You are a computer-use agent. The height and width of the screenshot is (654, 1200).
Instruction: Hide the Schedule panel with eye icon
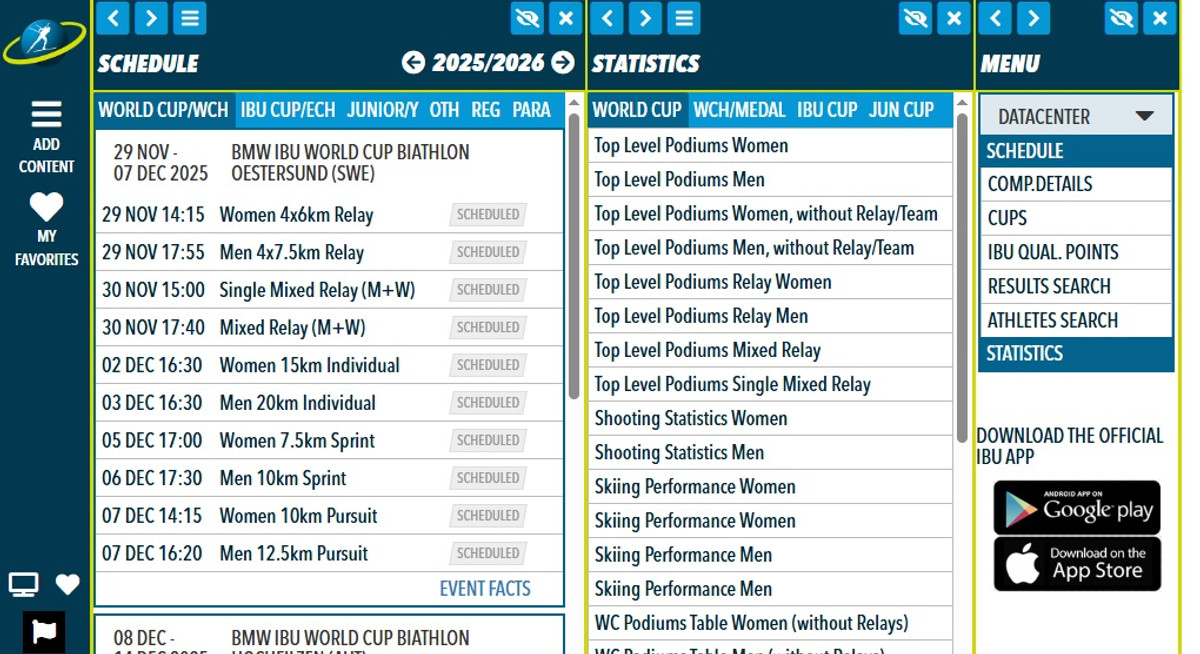526,18
